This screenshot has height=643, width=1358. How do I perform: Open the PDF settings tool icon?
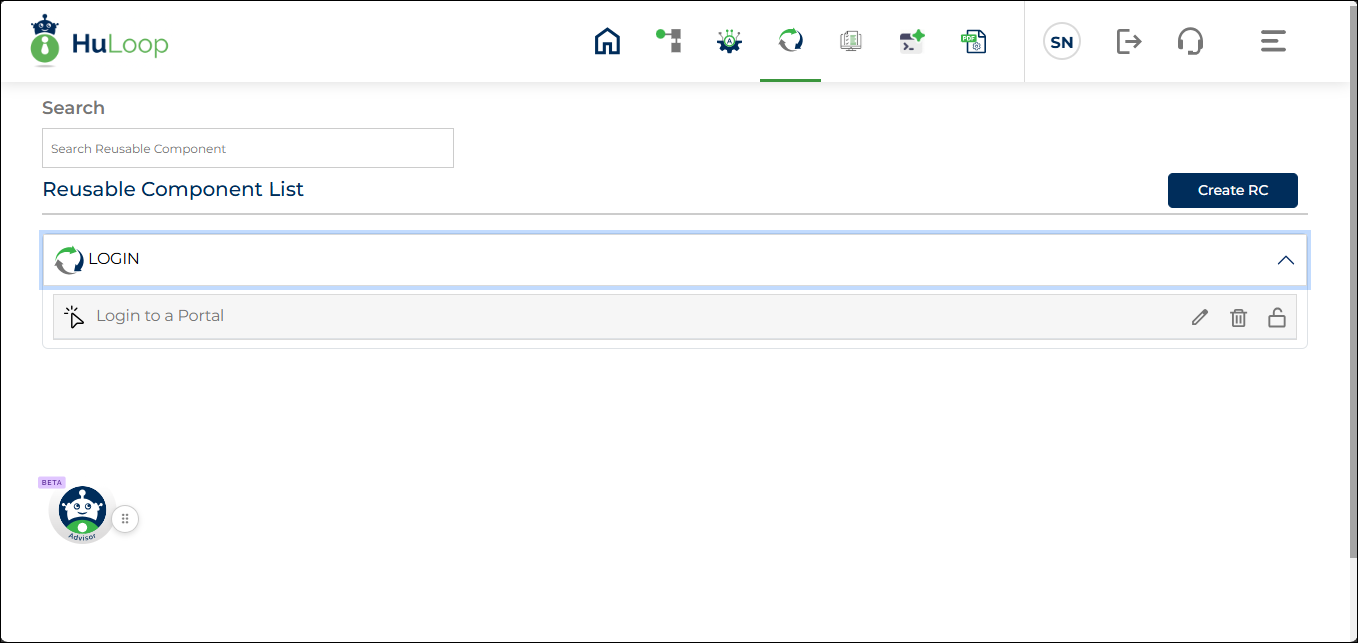(x=973, y=41)
